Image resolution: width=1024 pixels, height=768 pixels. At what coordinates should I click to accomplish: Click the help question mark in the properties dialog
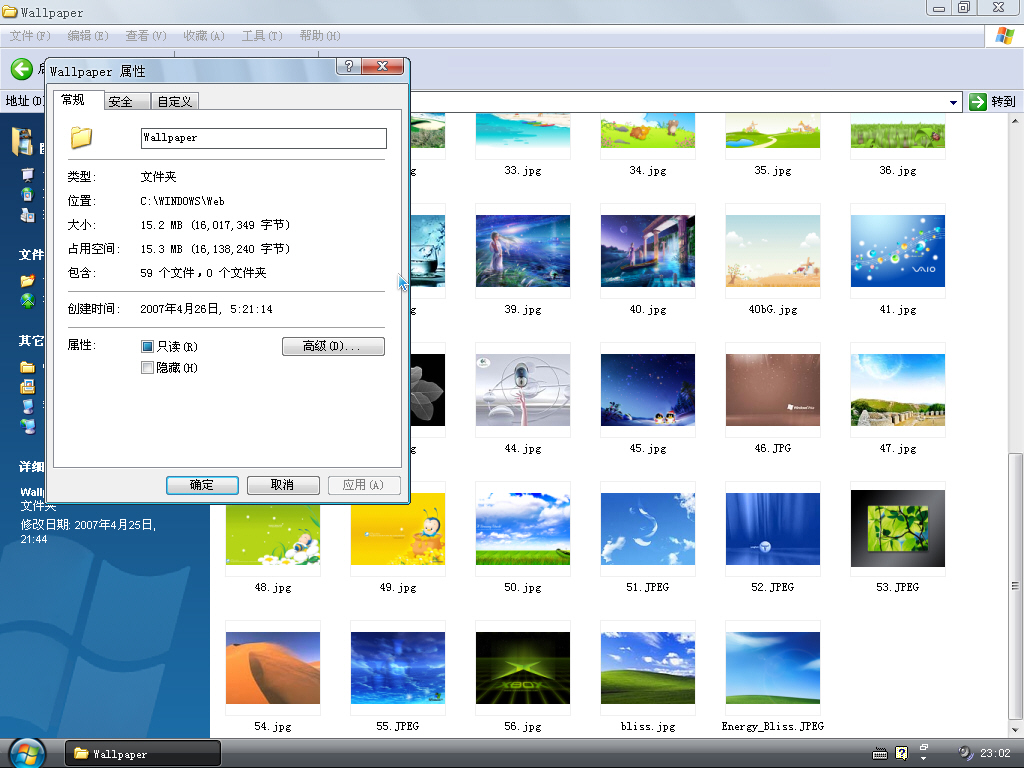(349, 66)
